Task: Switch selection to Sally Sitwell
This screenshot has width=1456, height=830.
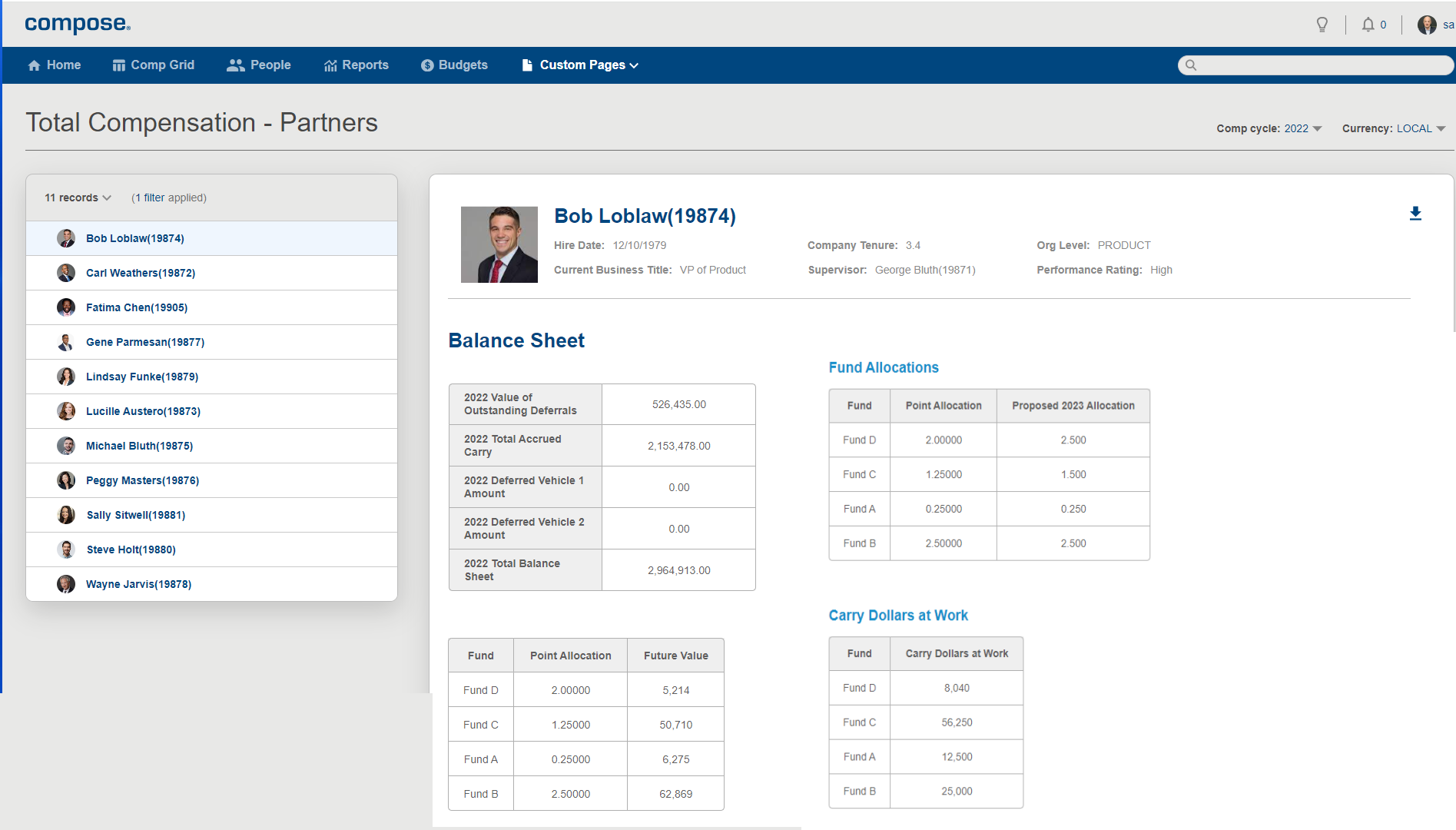Action: click(x=135, y=515)
